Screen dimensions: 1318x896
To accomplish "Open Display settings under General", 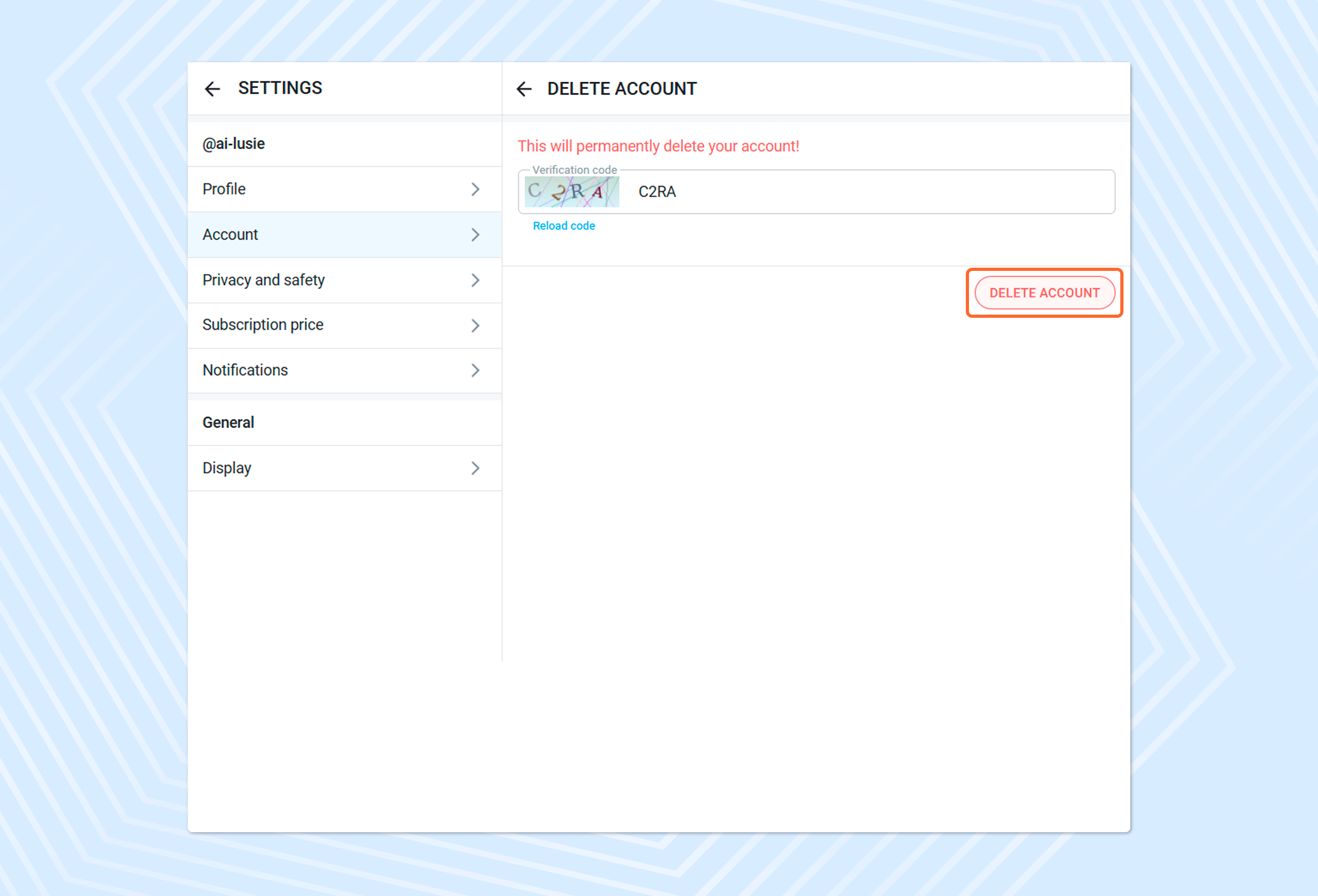I will [x=227, y=469].
